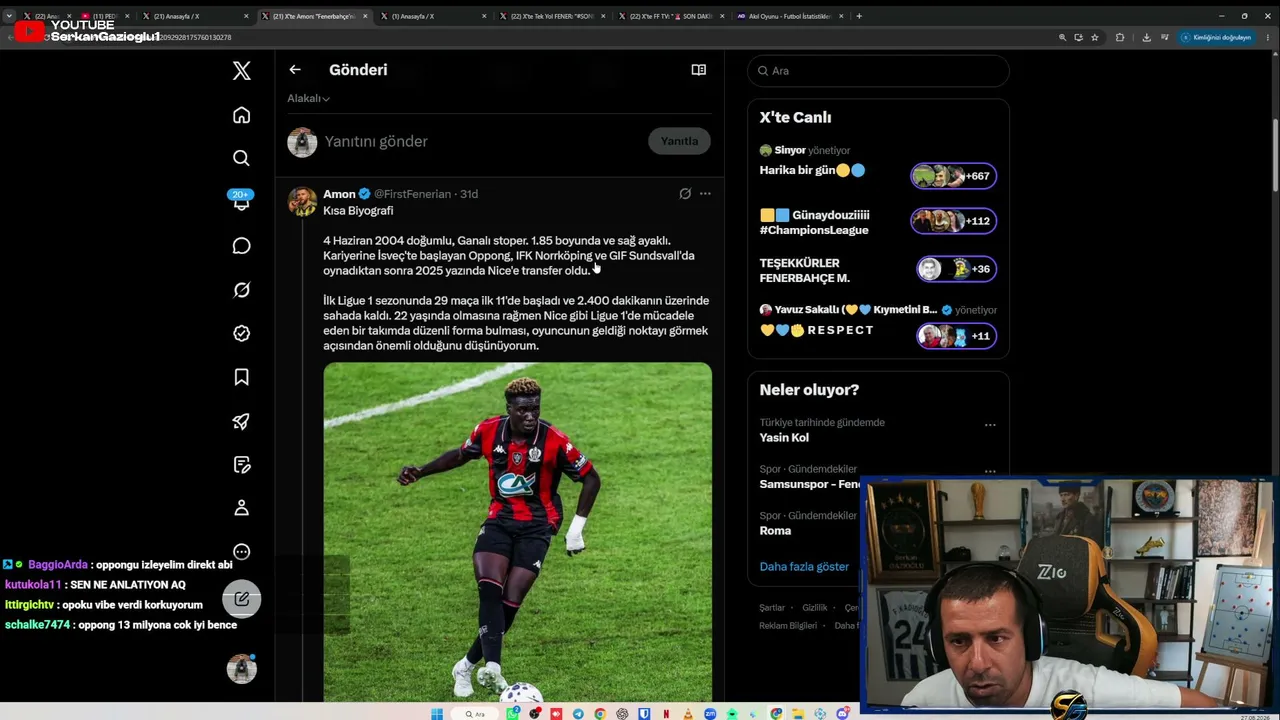Open Zoom from the taskbar

tap(710, 714)
